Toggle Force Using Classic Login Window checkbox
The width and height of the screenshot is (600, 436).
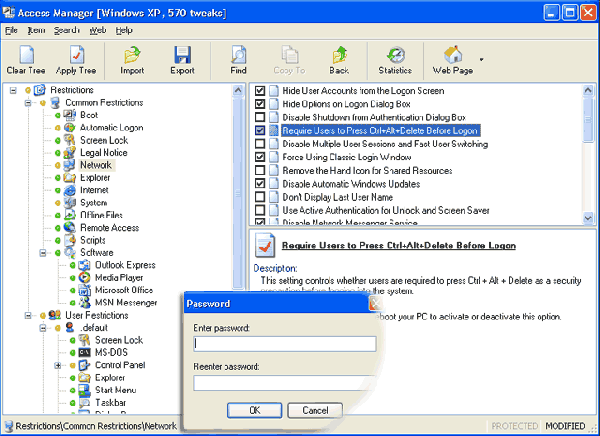(261, 157)
